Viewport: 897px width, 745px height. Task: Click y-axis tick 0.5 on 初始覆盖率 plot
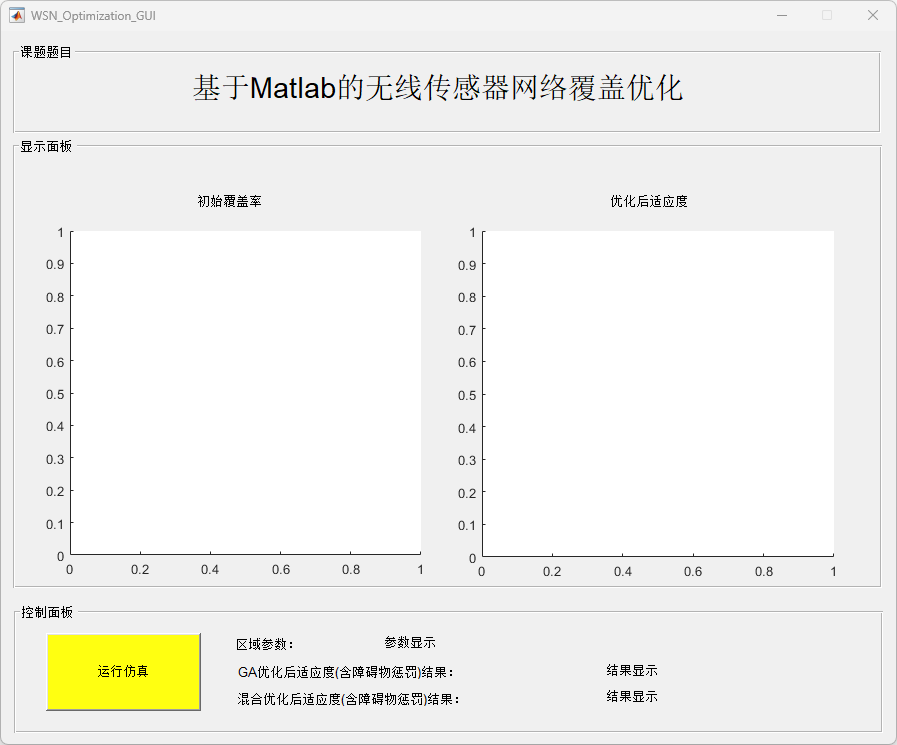(x=55, y=394)
